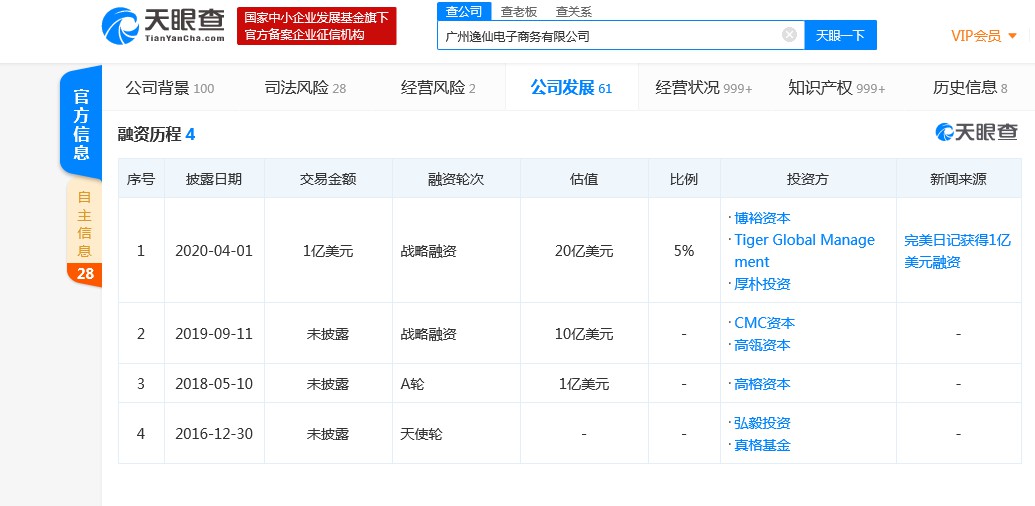
Task: Open investor link 弘毅投资
Action: click(762, 423)
